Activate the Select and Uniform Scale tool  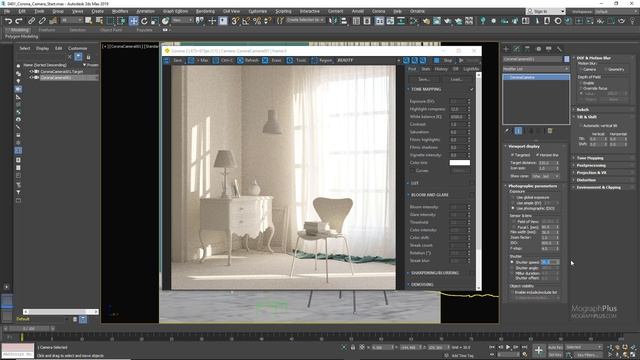[155, 21]
